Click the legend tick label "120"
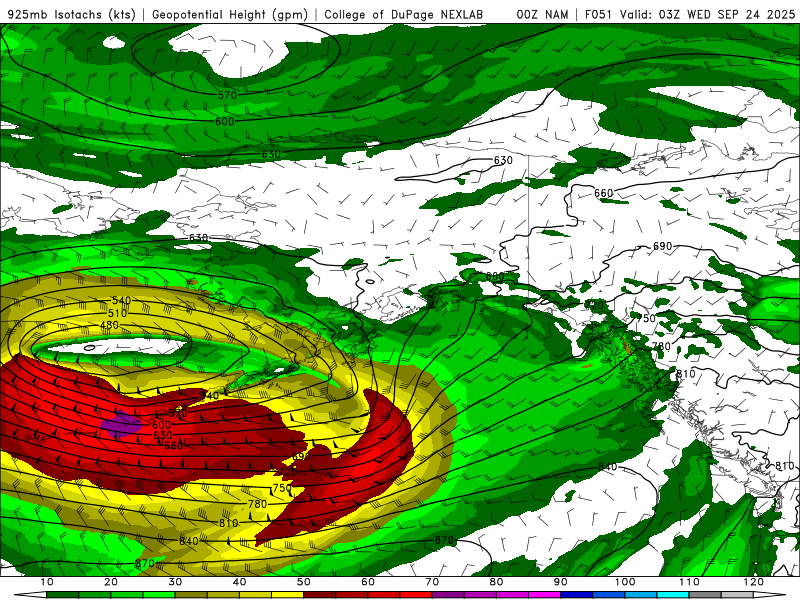800x600 pixels. [754, 582]
